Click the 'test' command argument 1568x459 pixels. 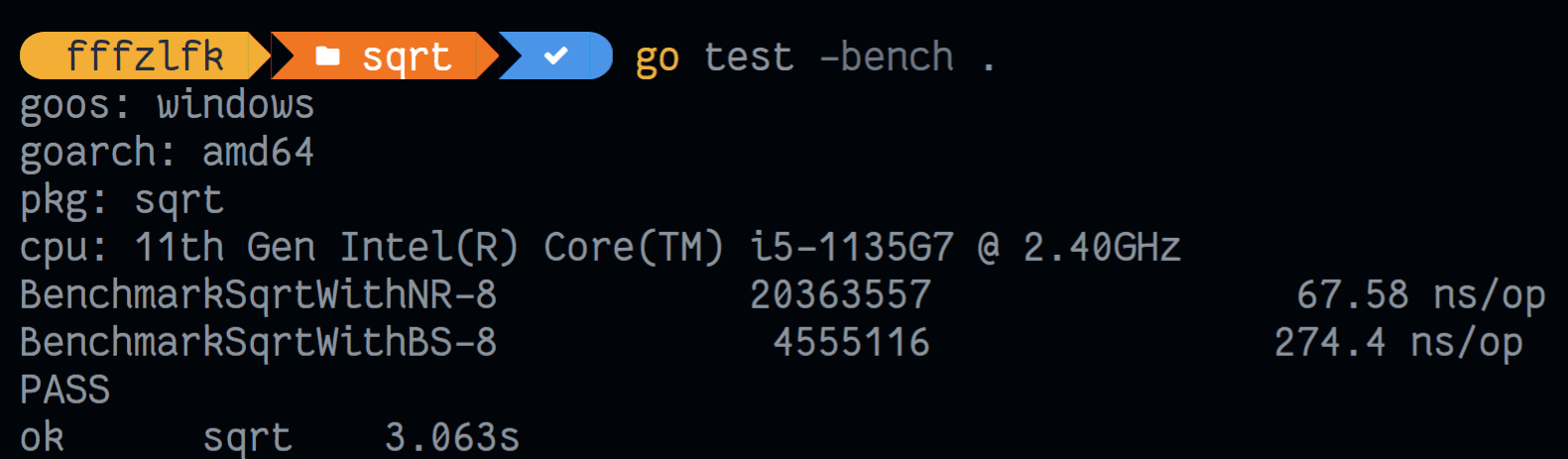coord(749,57)
